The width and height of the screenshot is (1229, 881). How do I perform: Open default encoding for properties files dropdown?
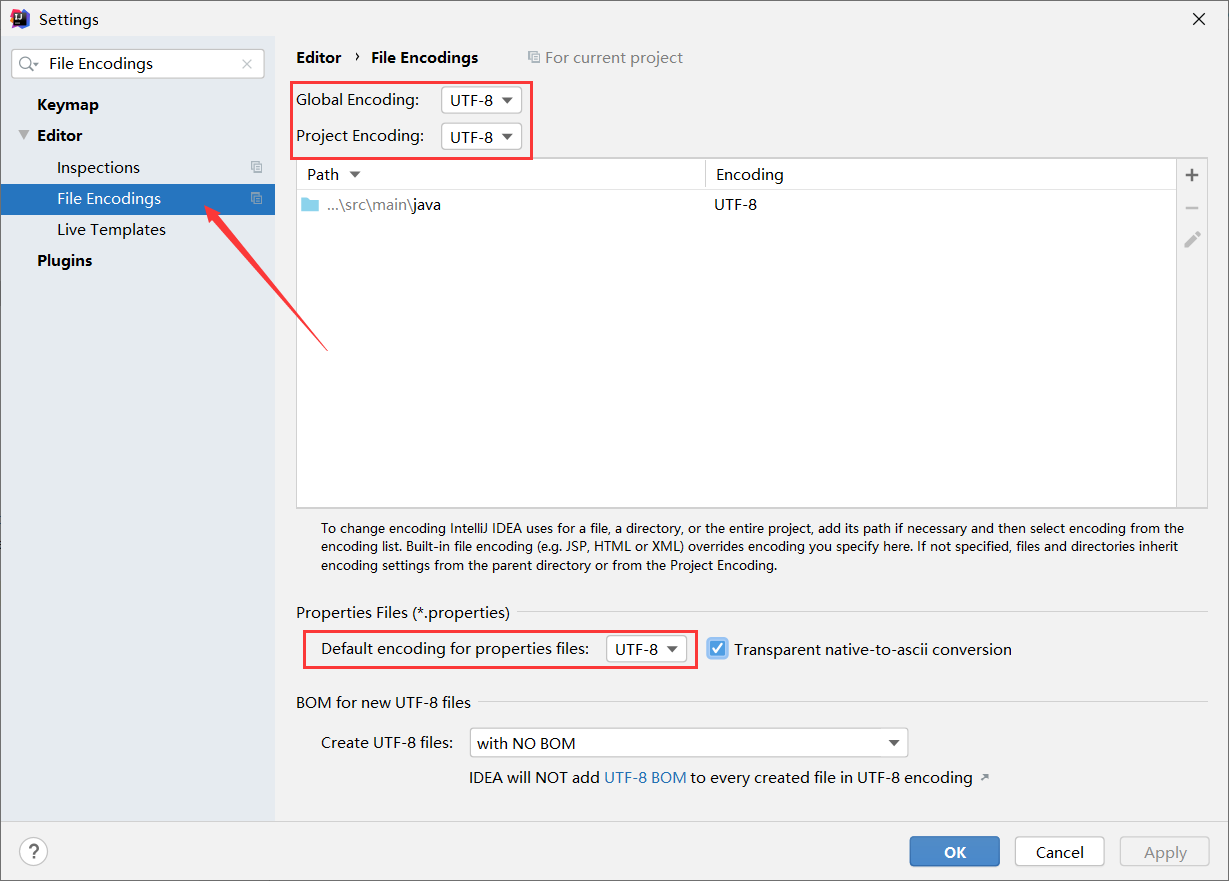pos(646,649)
